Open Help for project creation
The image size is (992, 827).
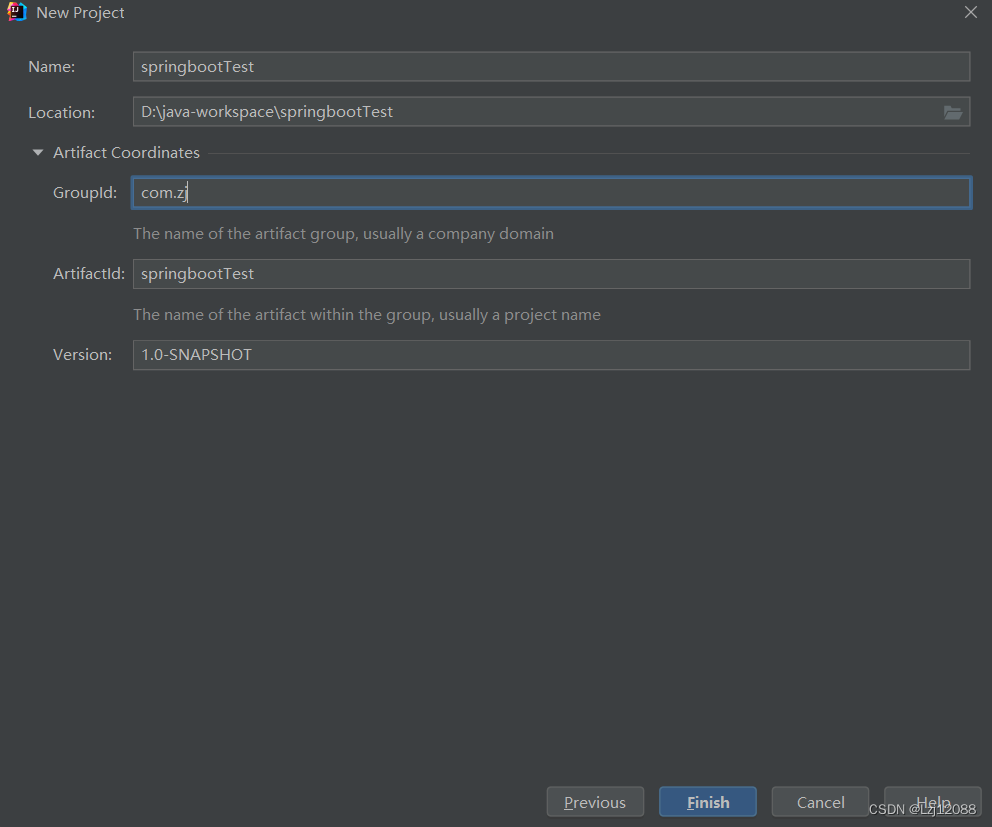932,801
